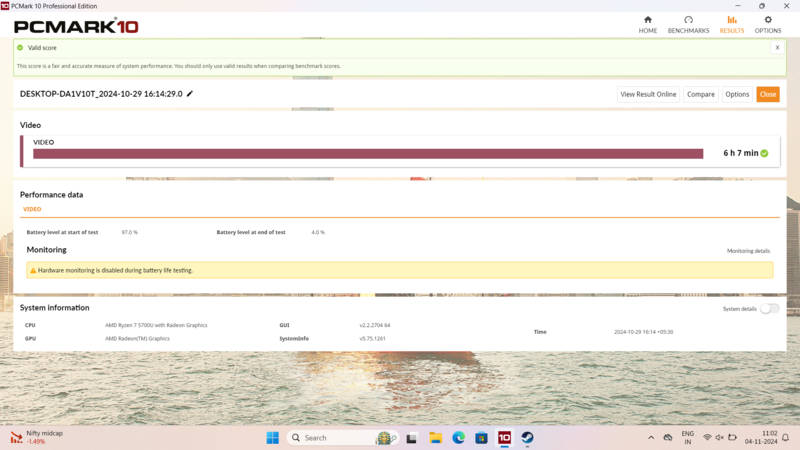Click the PCMark 10 logo
This screenshot has width=800, height=450.
[x=76, y=26]
